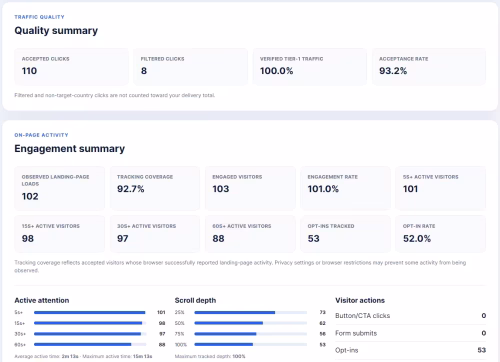The height and width of the screenshot is (362, 500).
Task: Click the tracking coverage explanation note
Action: tap(240, 266)
